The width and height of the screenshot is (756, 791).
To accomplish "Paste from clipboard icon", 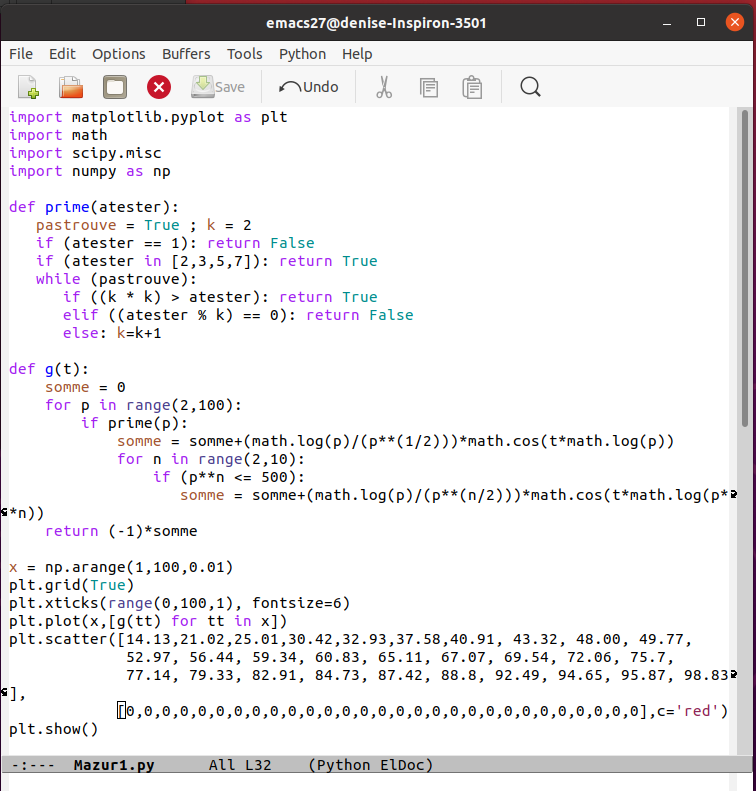I will (x=473, y=87).
